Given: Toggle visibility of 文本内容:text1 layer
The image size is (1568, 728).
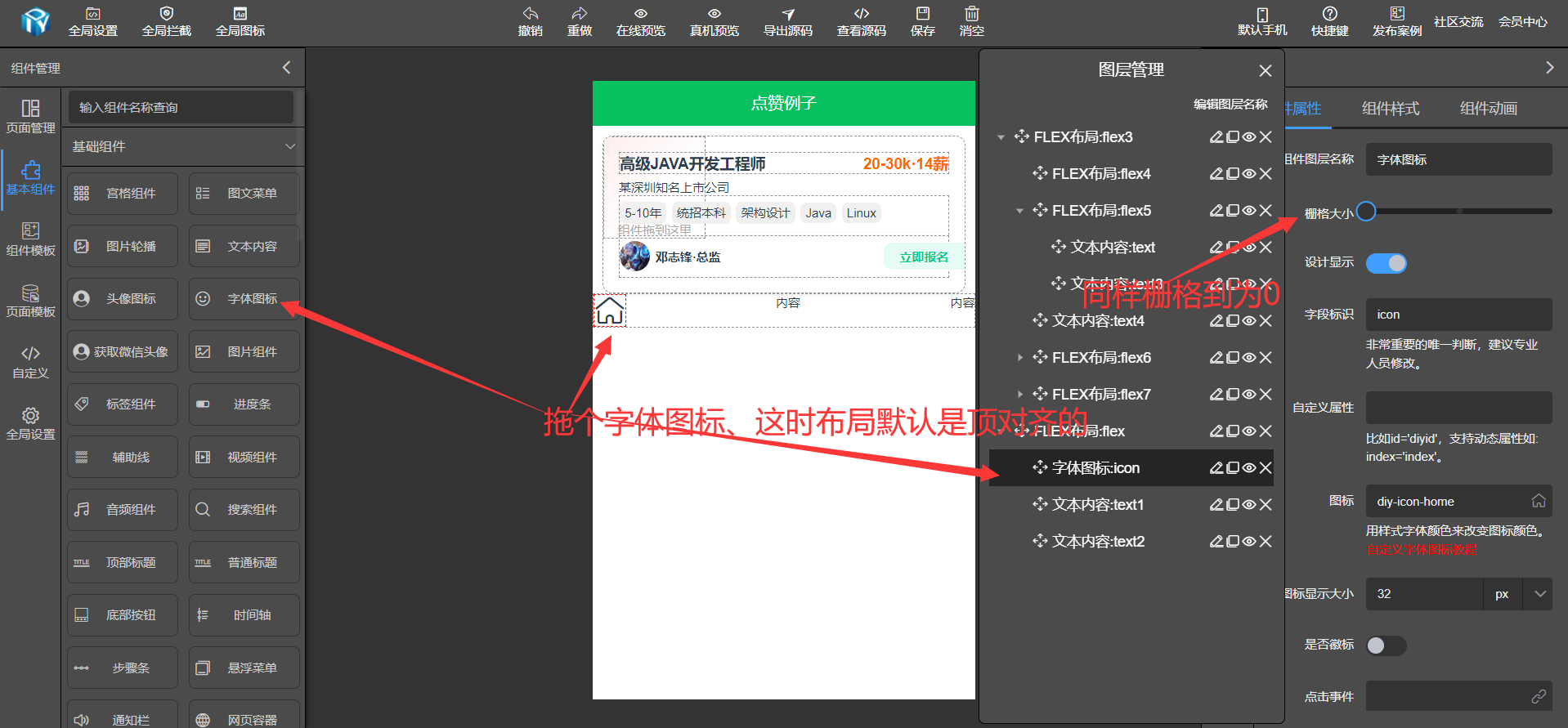Looking at the screenshot, I should coord(1249,504).
